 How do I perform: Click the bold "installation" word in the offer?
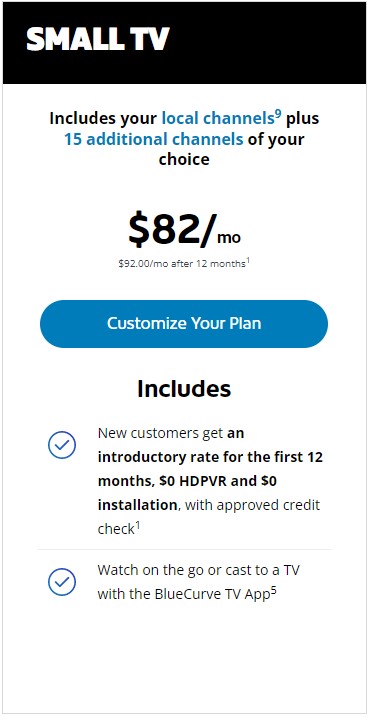pyautogui.click(x=137, y=505)
